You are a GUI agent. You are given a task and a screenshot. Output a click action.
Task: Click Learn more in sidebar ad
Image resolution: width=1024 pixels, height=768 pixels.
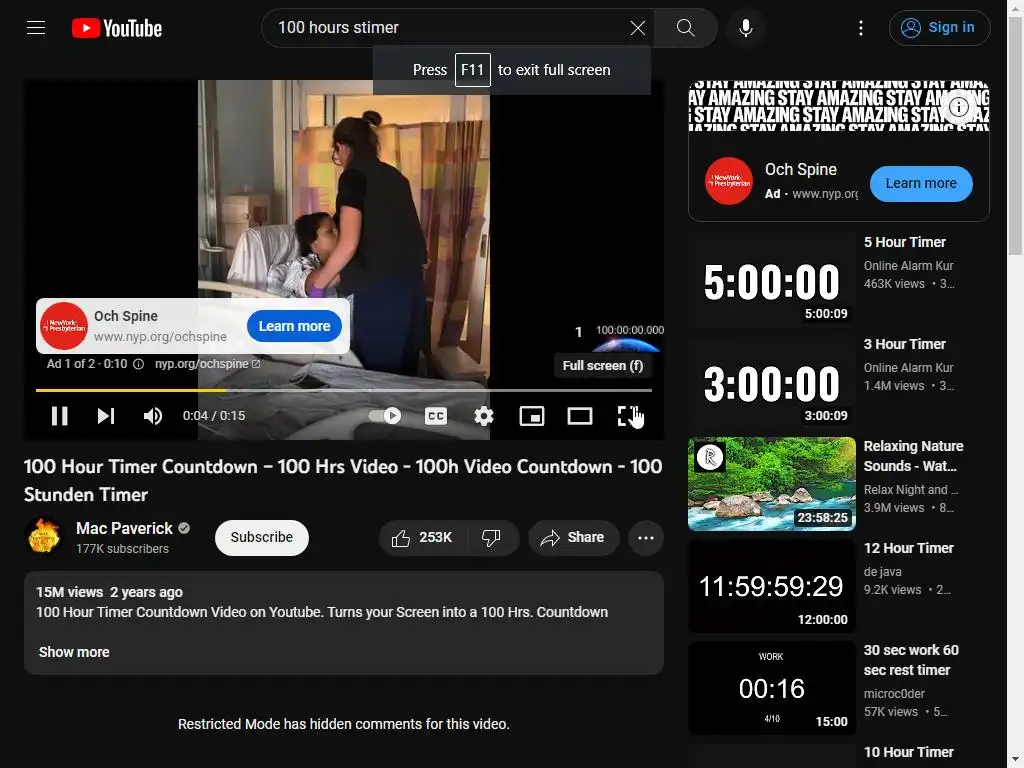tap(921, 184)
